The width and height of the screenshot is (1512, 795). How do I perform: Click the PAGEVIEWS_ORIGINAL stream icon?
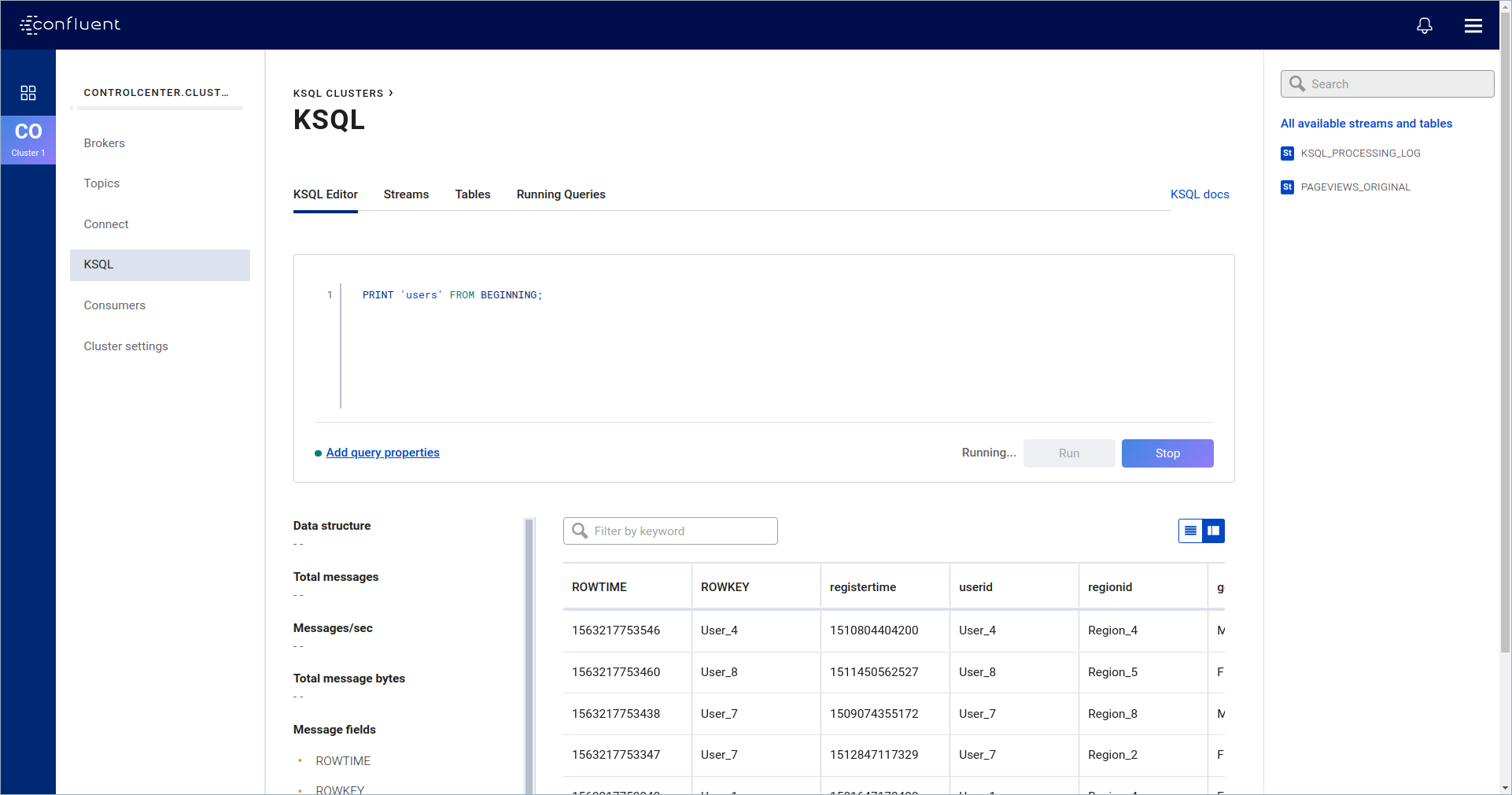pyautogui.click(x=1287, y=187)
